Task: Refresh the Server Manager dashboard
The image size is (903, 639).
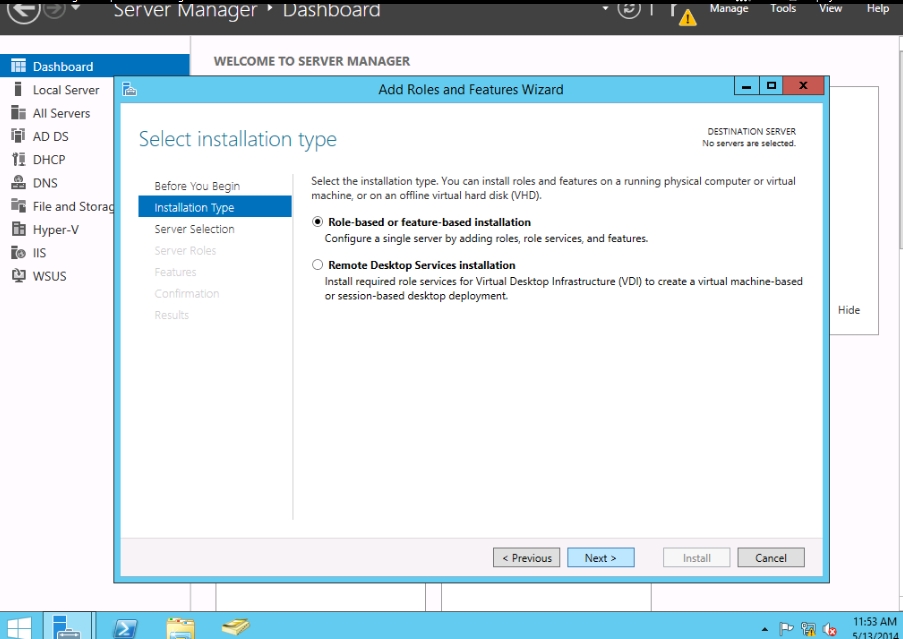Action: coord(629,9)
